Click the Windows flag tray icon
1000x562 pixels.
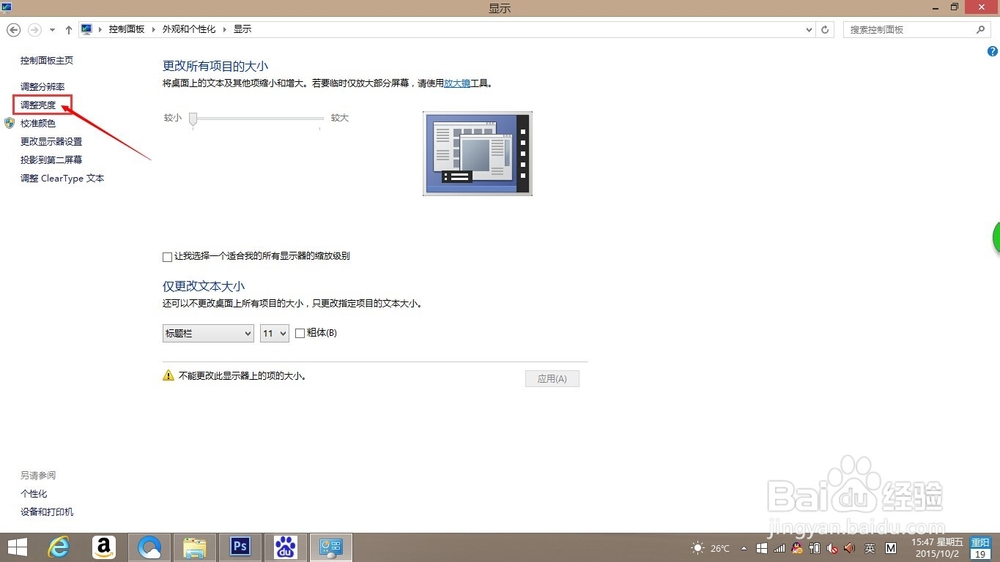(762, 548)
